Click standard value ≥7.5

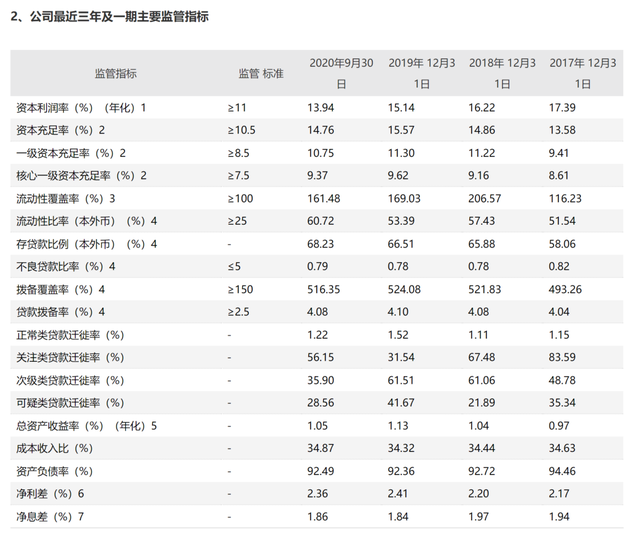coord(238,176)
